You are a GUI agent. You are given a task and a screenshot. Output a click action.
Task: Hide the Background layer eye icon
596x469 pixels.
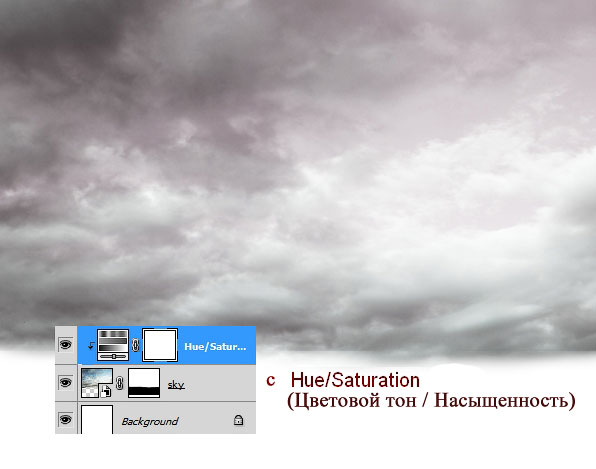(65, 419)
